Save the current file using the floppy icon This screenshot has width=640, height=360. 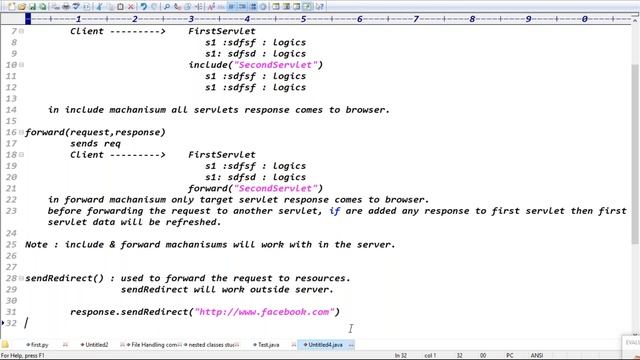pos(32,7)
